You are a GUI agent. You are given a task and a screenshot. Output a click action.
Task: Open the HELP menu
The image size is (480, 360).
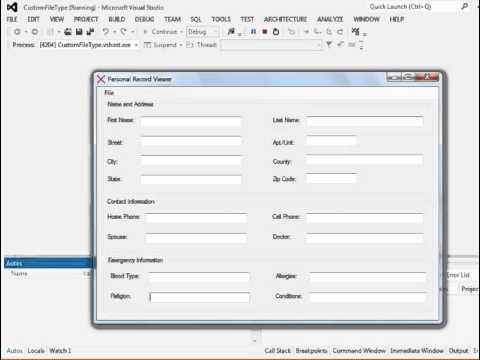[x=397, y=19]
